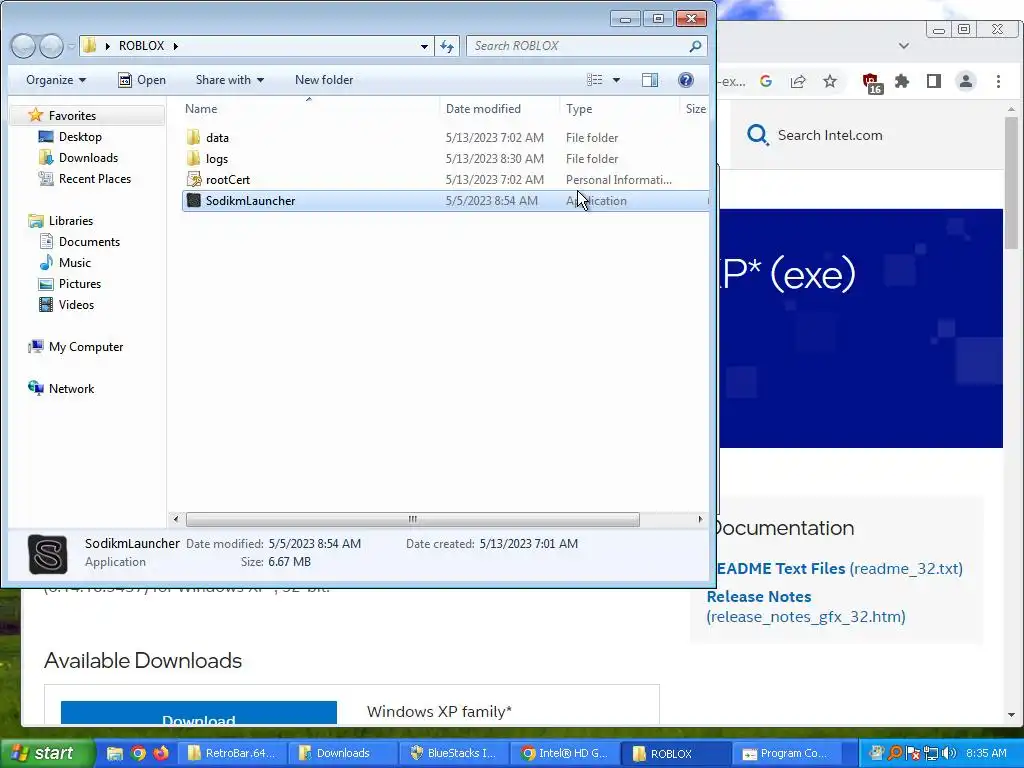The width and height of the screenshot is (1024, 768).
Task: Open the Chrome profile avatar
Action: coord(966,81)
